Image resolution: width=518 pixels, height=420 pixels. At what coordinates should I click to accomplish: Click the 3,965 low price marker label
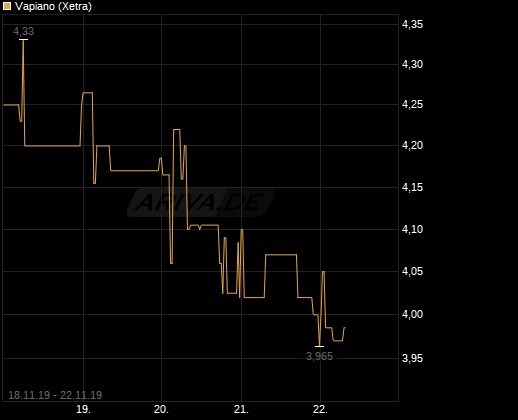pyautogui.click(x=319, y=356)
